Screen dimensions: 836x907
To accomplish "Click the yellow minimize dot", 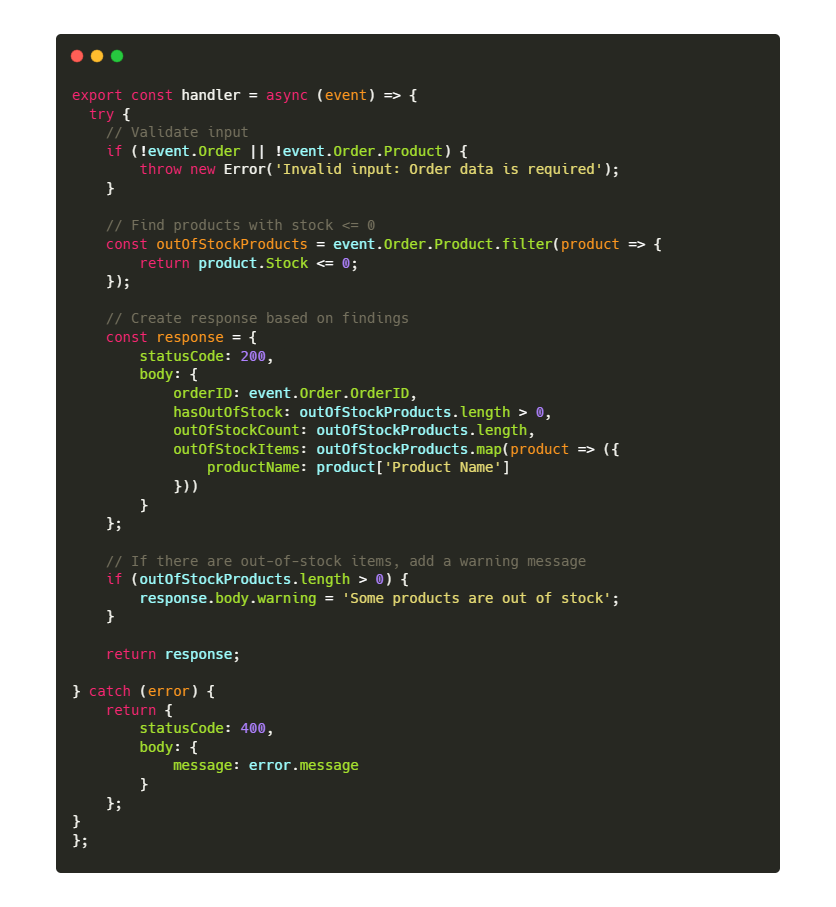I will 97,56.
